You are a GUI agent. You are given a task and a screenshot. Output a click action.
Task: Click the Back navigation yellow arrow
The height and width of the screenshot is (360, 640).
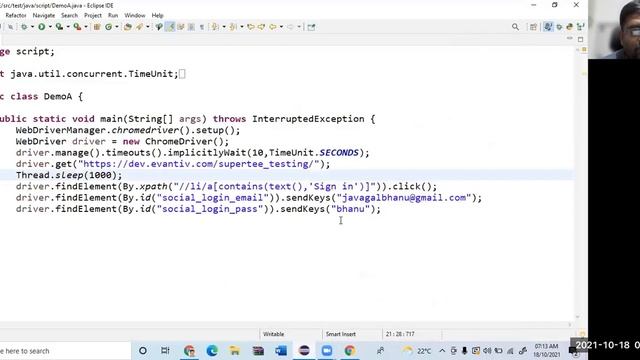[273, 27]
